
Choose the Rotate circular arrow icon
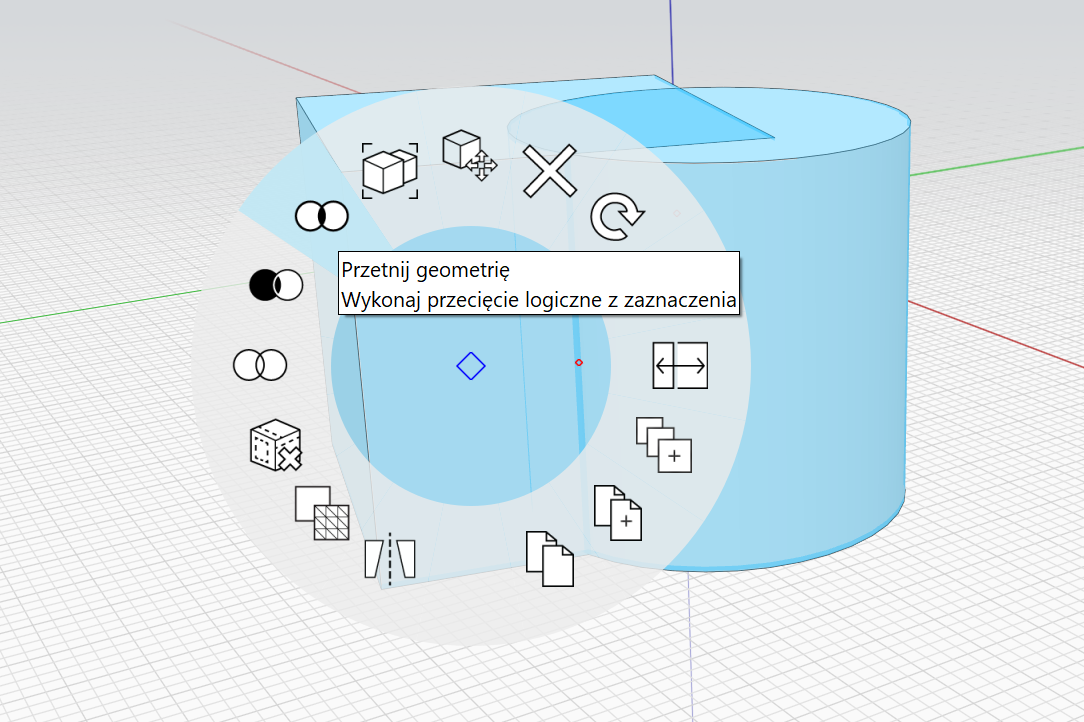[x=617, y=216]
